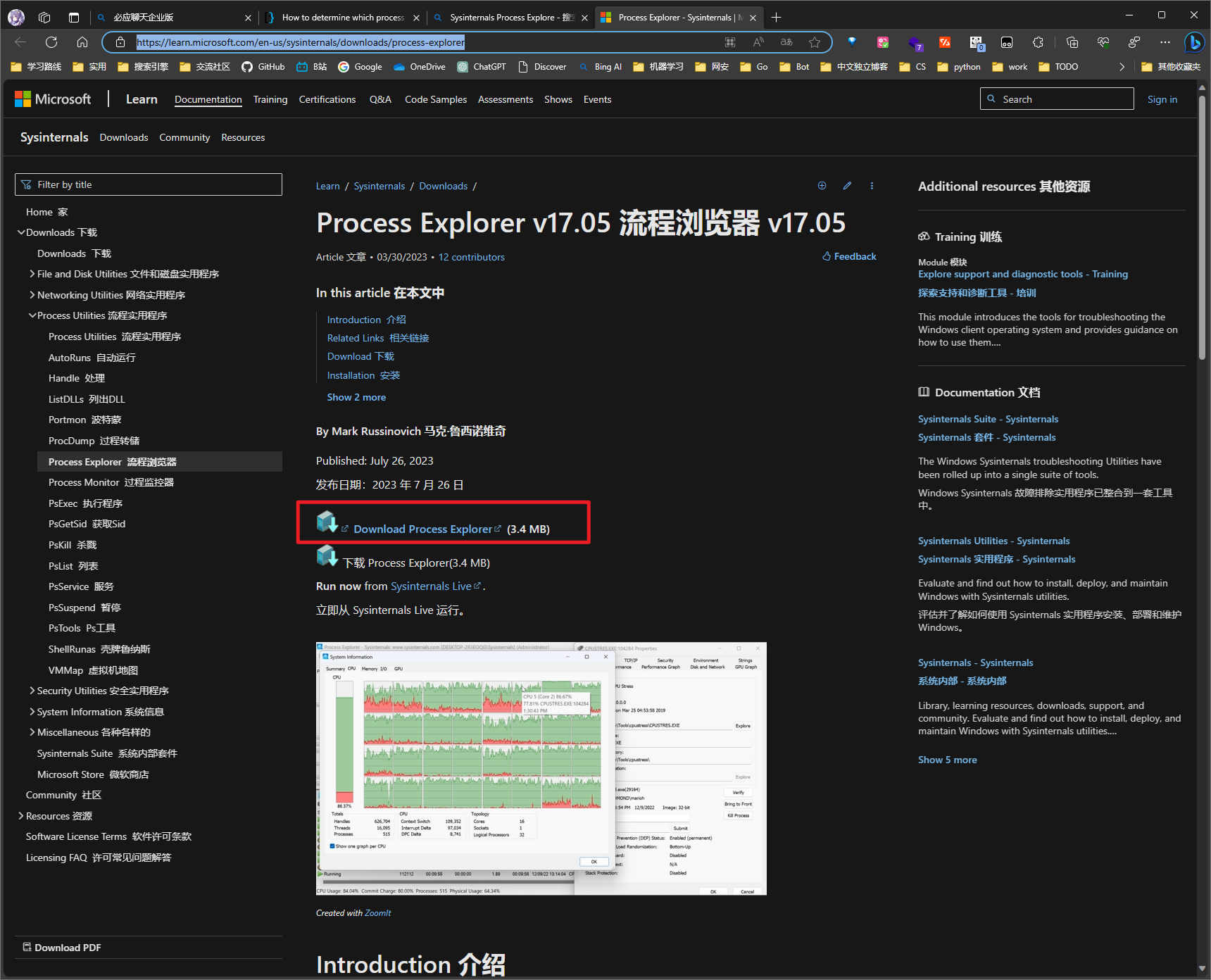1211x980 pixels.
Task: Expand File and Disk Utilities section
Action: 32,274
